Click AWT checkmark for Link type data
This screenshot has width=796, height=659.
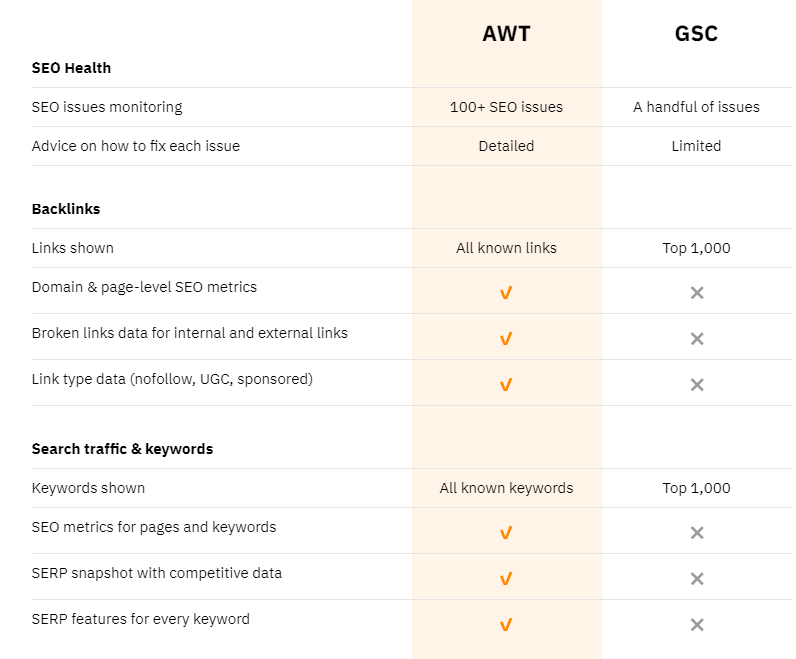click(x=506, y=385)
